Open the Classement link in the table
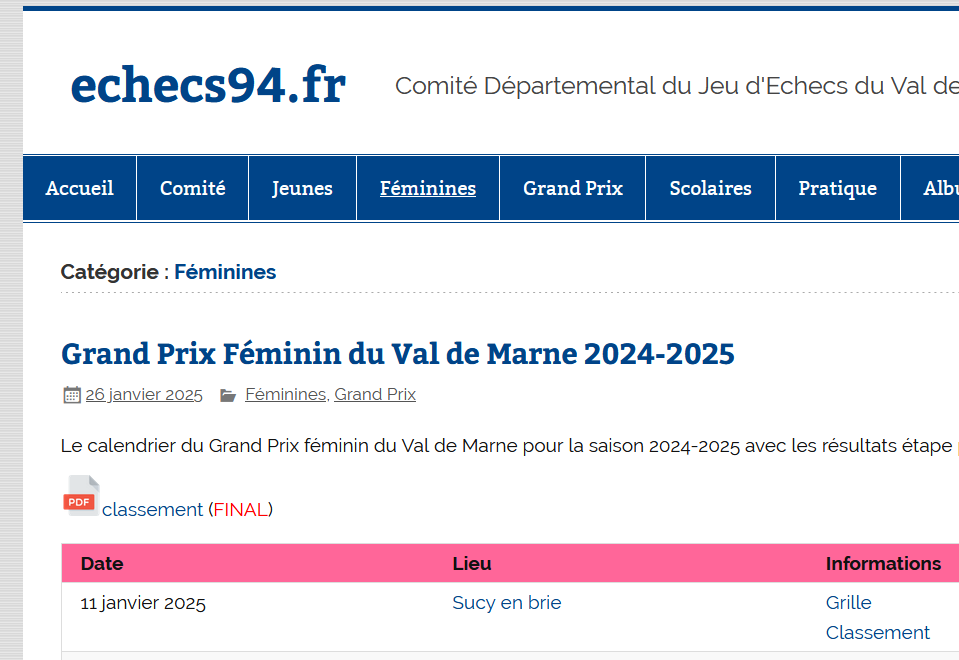Screen dimensions: 959x660 [x=877, y=632]
